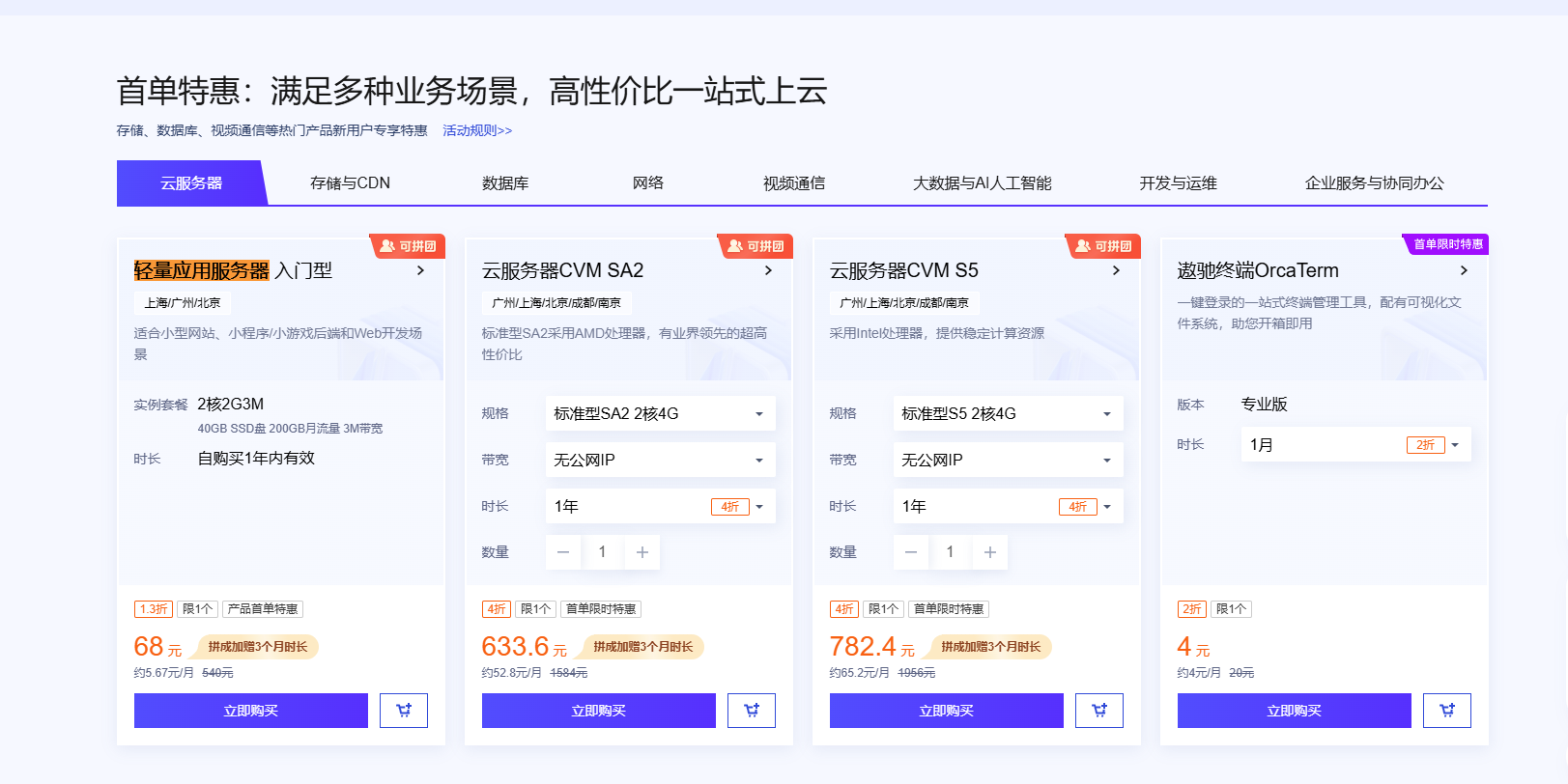Click struck-through price 1584元
1568x784 pixels.
(x=569, y=673)
